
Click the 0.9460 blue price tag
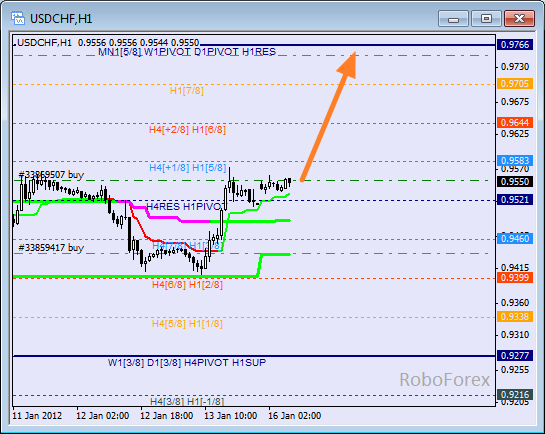pos(515,238)
